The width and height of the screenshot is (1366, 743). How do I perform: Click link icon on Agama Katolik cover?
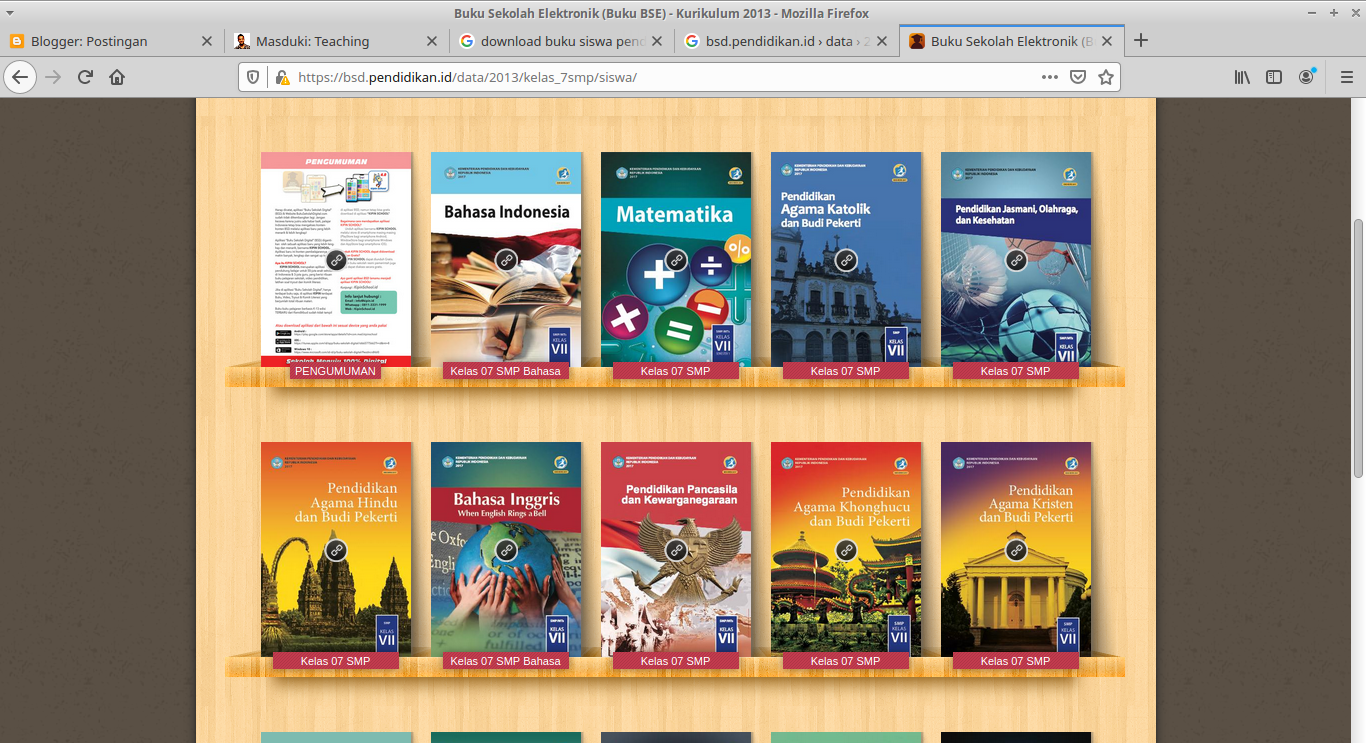846,260
